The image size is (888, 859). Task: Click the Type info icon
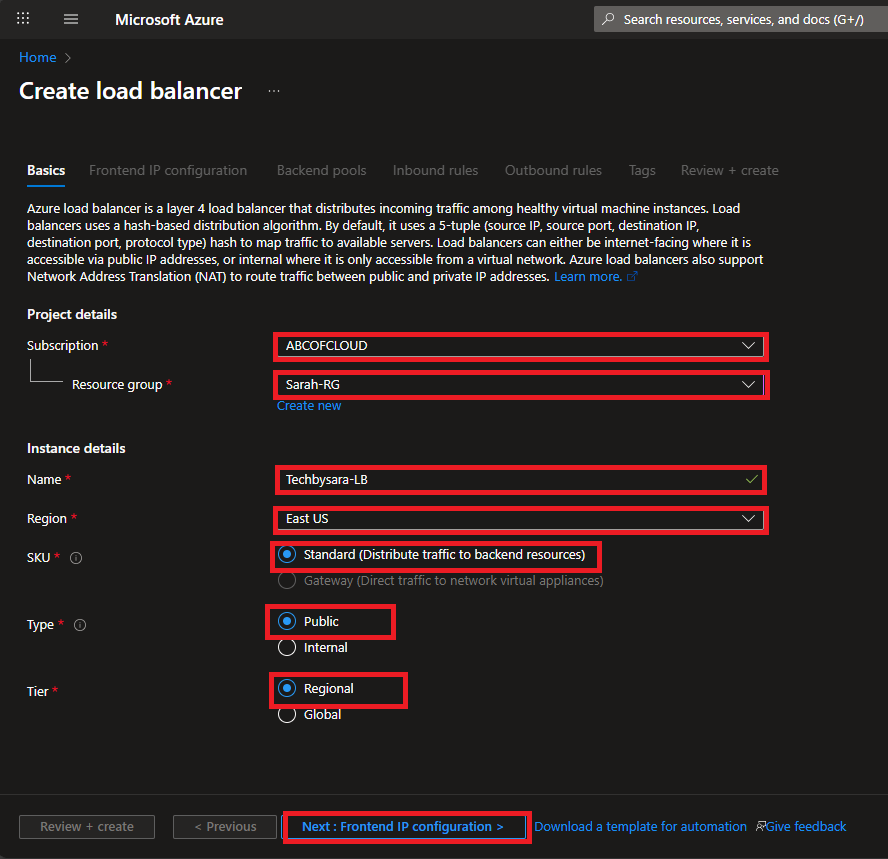(x=80, y=625)
